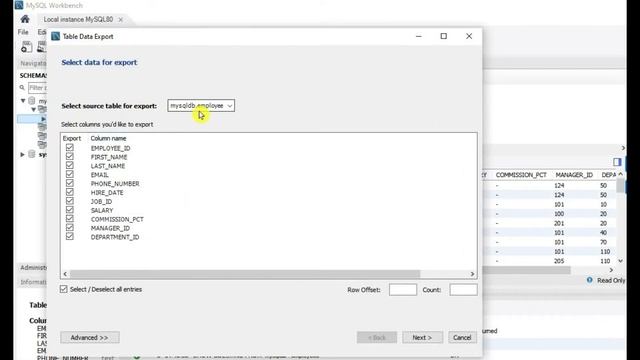Uncheck the MANAGER_ID export checkbox
The height and width of the screenshot is (360, 640).
point(70,228)
